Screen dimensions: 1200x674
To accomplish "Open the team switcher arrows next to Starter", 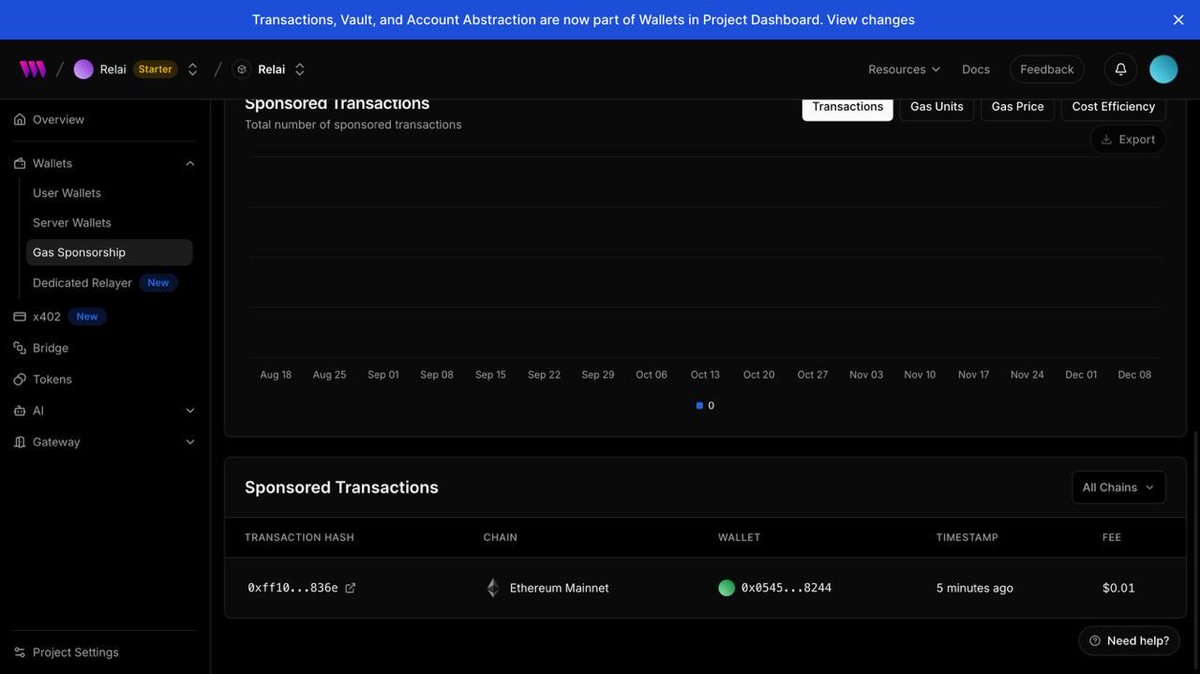I will coord(193,69).
